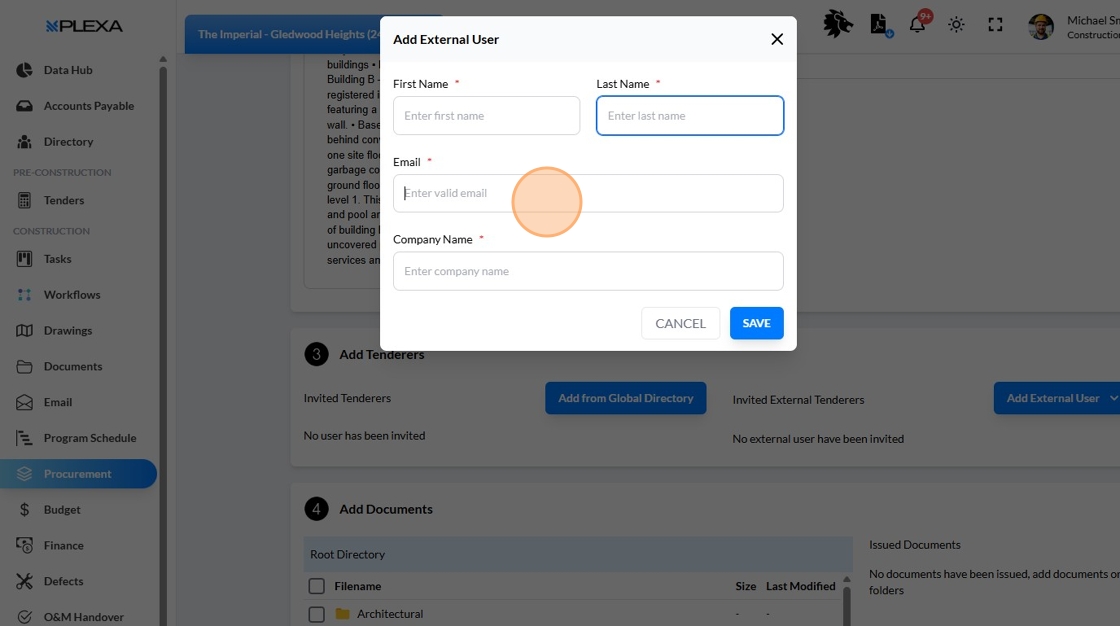Focus the Company Name field

(x=588, y=271)
